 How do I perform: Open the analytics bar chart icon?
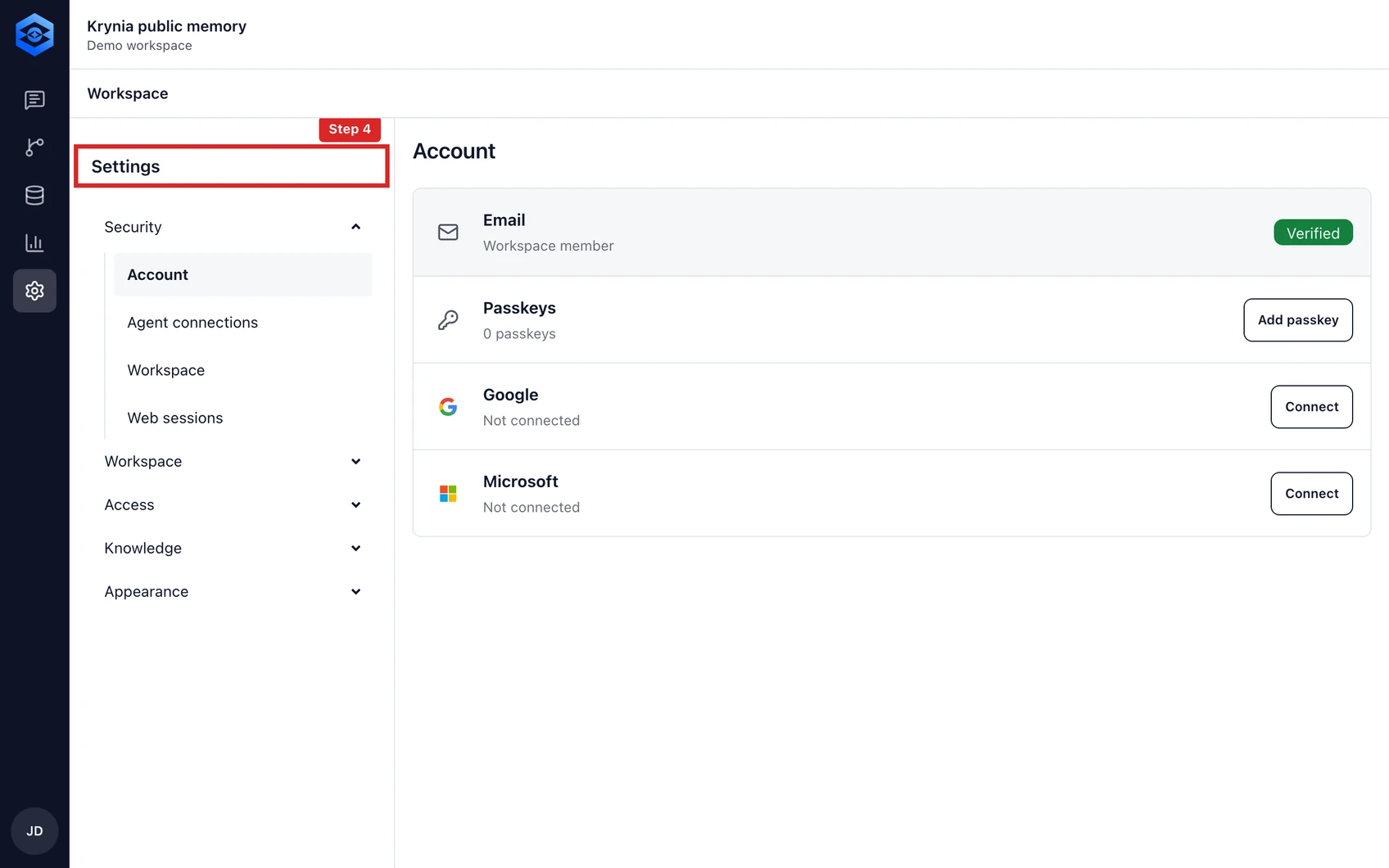pos(34,242)
